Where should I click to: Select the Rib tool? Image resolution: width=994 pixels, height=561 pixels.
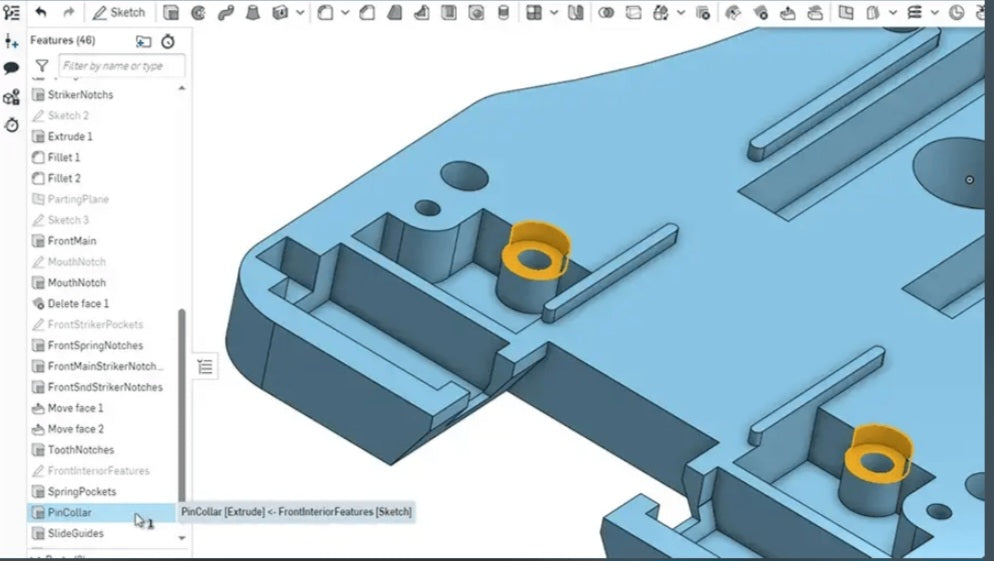(422, 13)
